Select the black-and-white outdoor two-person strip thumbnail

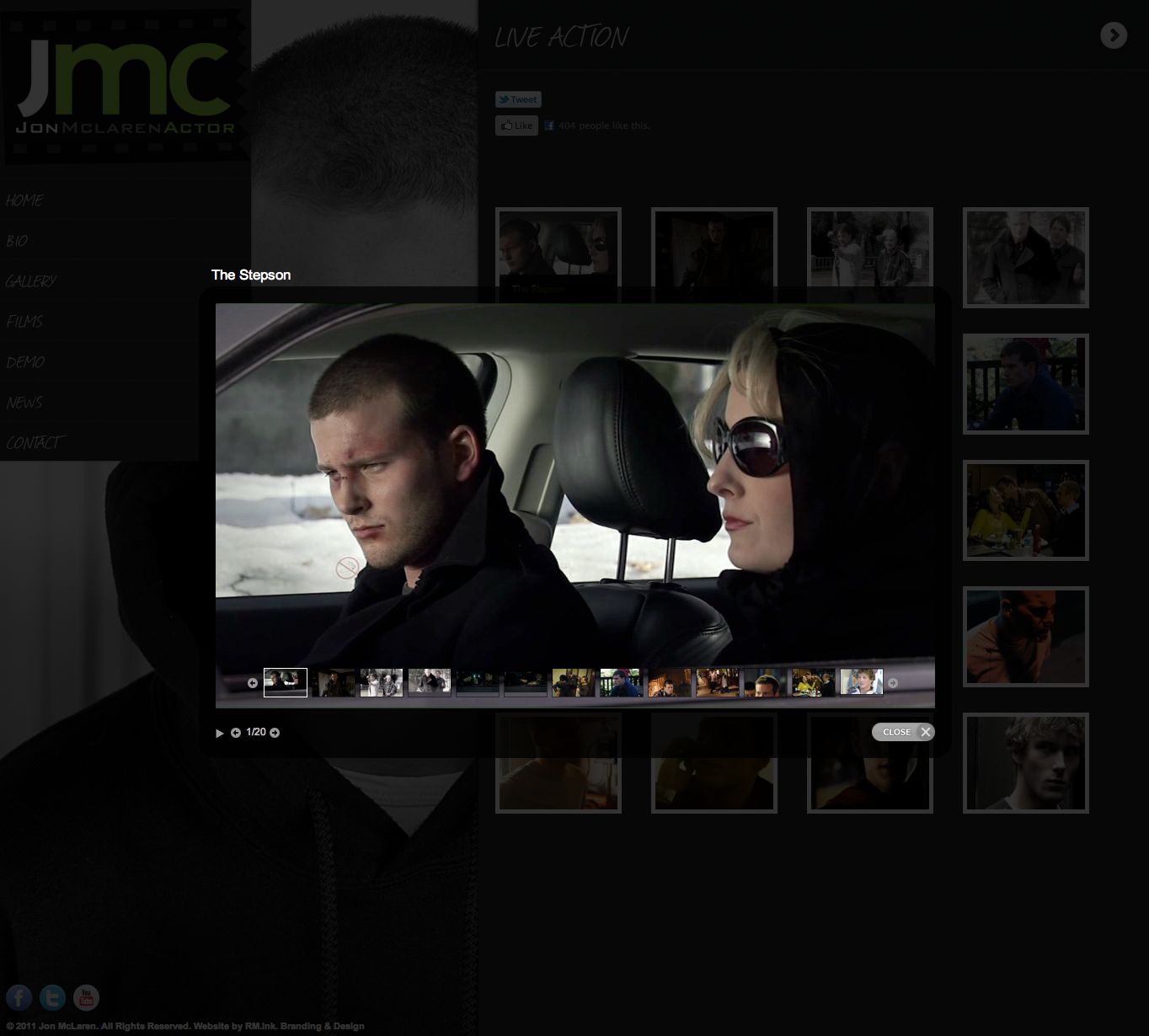point(382,682)
